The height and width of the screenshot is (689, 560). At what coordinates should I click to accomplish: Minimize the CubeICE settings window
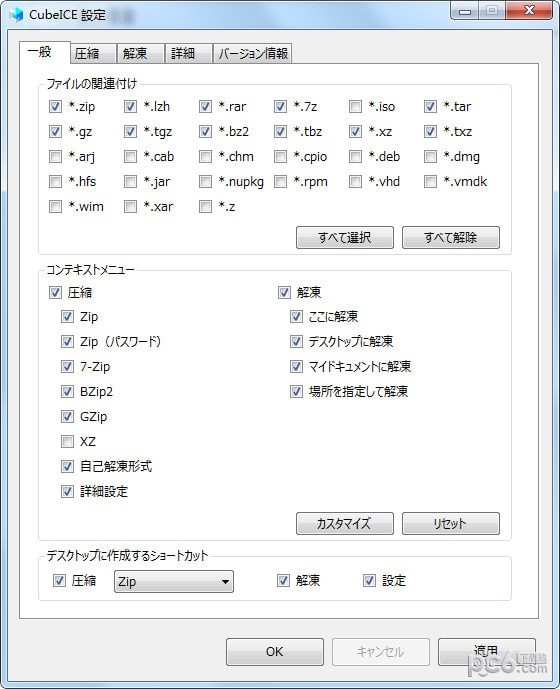point(465,11)
